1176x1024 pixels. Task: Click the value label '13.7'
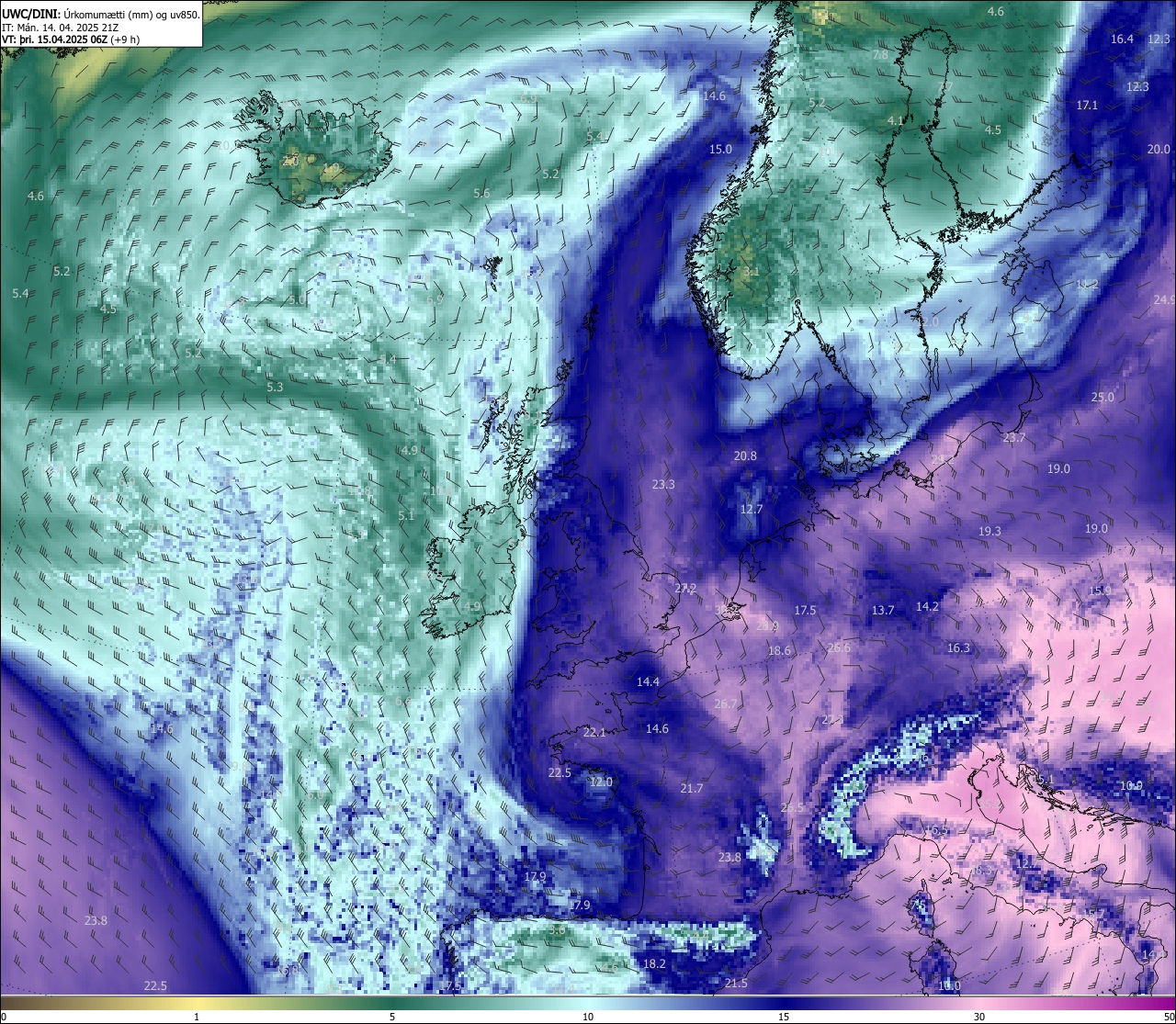click(882, 610)
